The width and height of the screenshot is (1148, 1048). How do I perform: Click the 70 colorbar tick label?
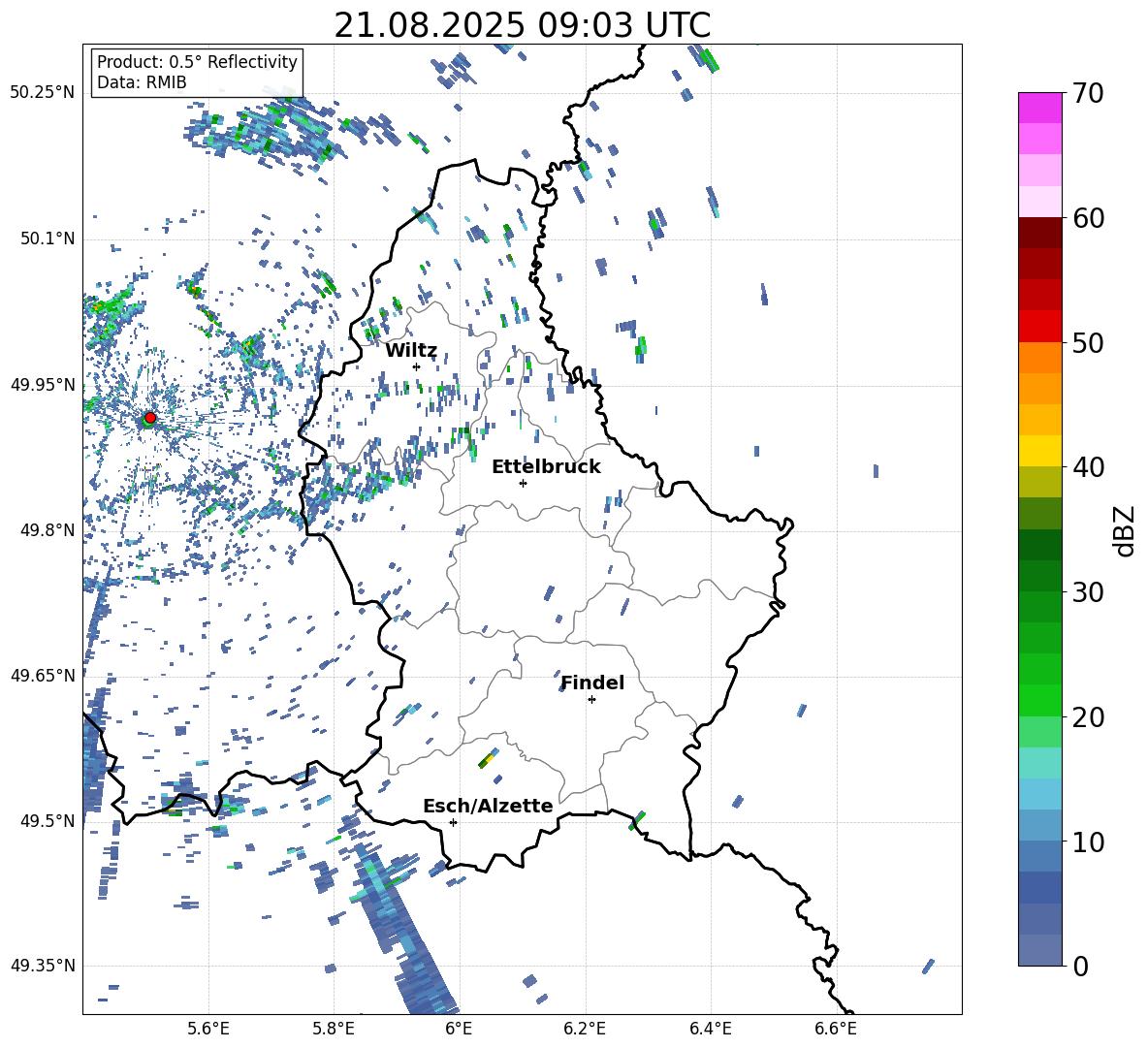pyautogui.click(x=1088, y=94)
